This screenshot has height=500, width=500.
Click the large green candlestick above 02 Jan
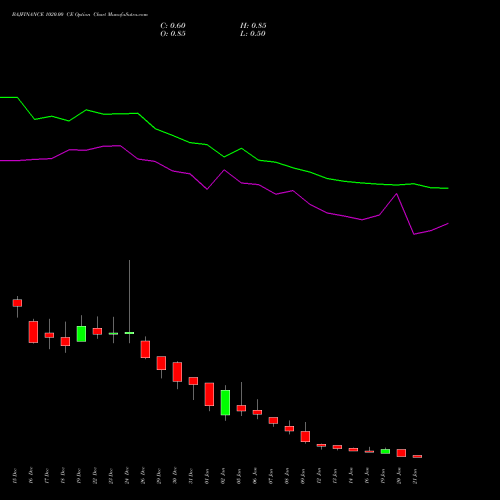click(x=225, y=402)
